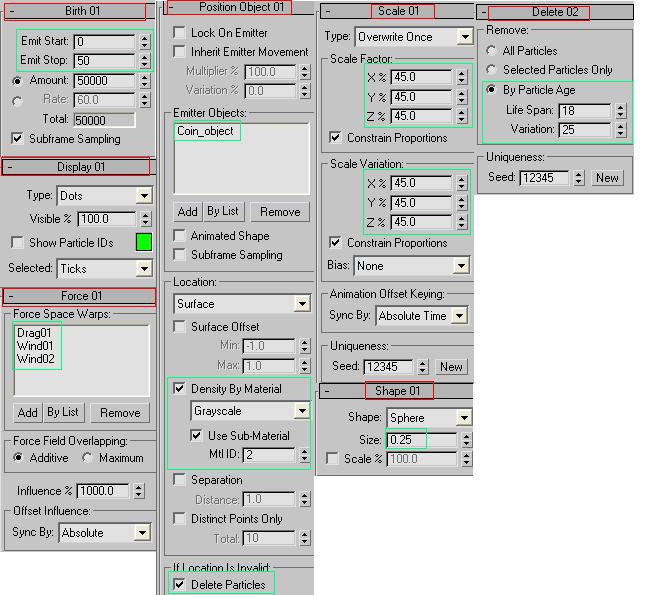The width and height of the screenshot is (650, 595).
Task: Select the All Particles radio button
Action: point(491,50)
